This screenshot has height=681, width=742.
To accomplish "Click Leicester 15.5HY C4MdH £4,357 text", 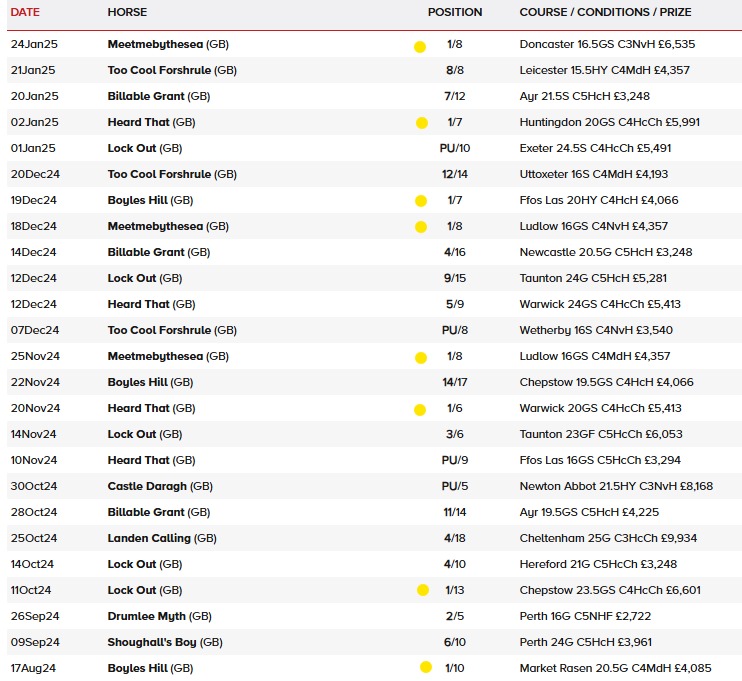I will 604,71.
